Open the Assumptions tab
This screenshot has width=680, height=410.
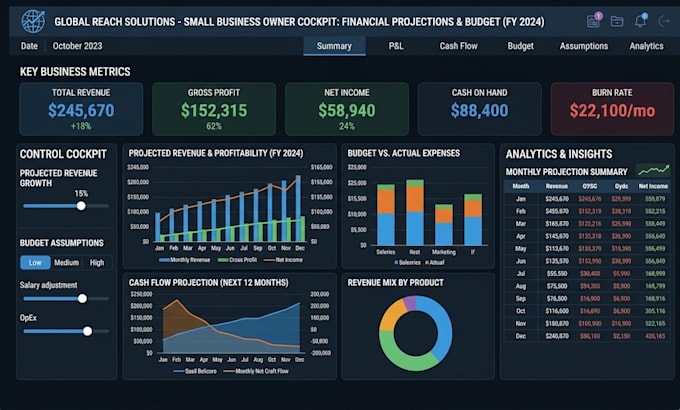coord(584,46)
